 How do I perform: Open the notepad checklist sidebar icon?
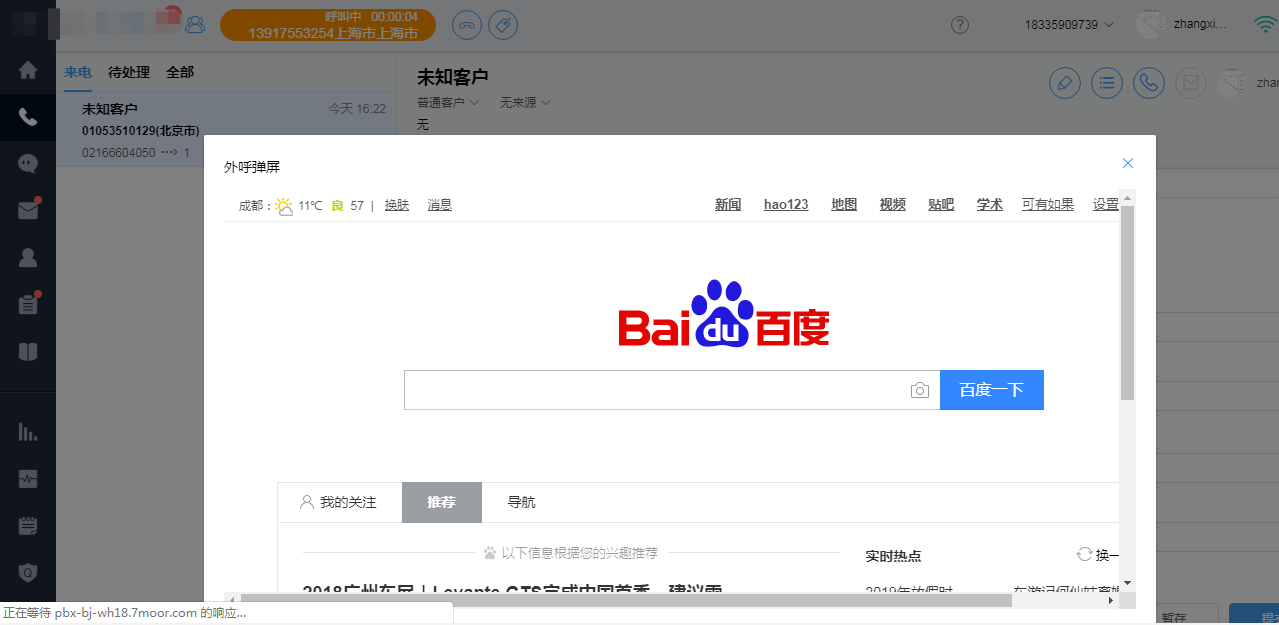28,525
